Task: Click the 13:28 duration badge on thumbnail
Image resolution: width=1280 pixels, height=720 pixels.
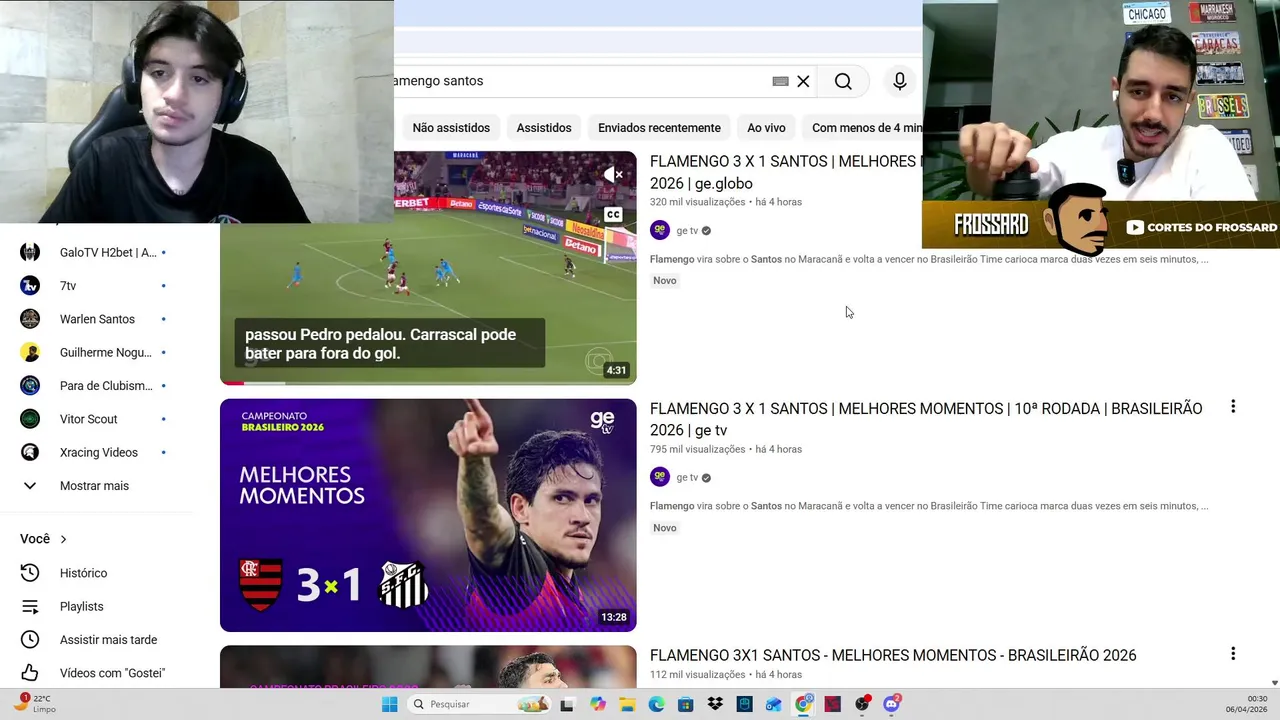Action: point(614,617)
